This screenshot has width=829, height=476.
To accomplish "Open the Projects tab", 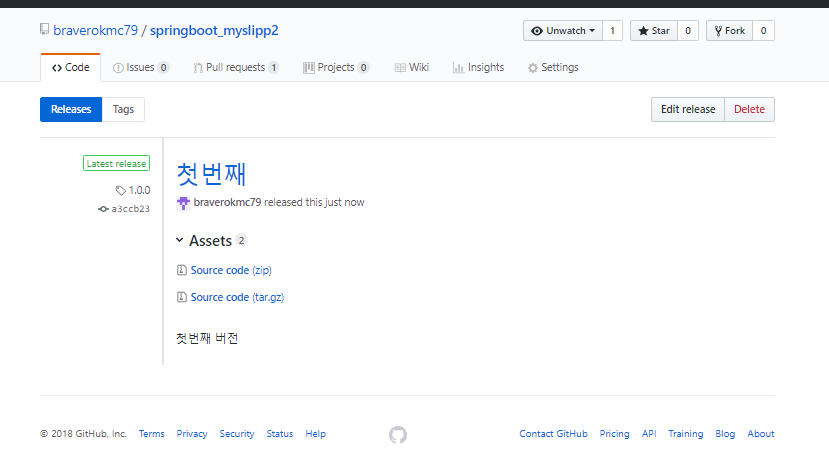I will (336, 68).
